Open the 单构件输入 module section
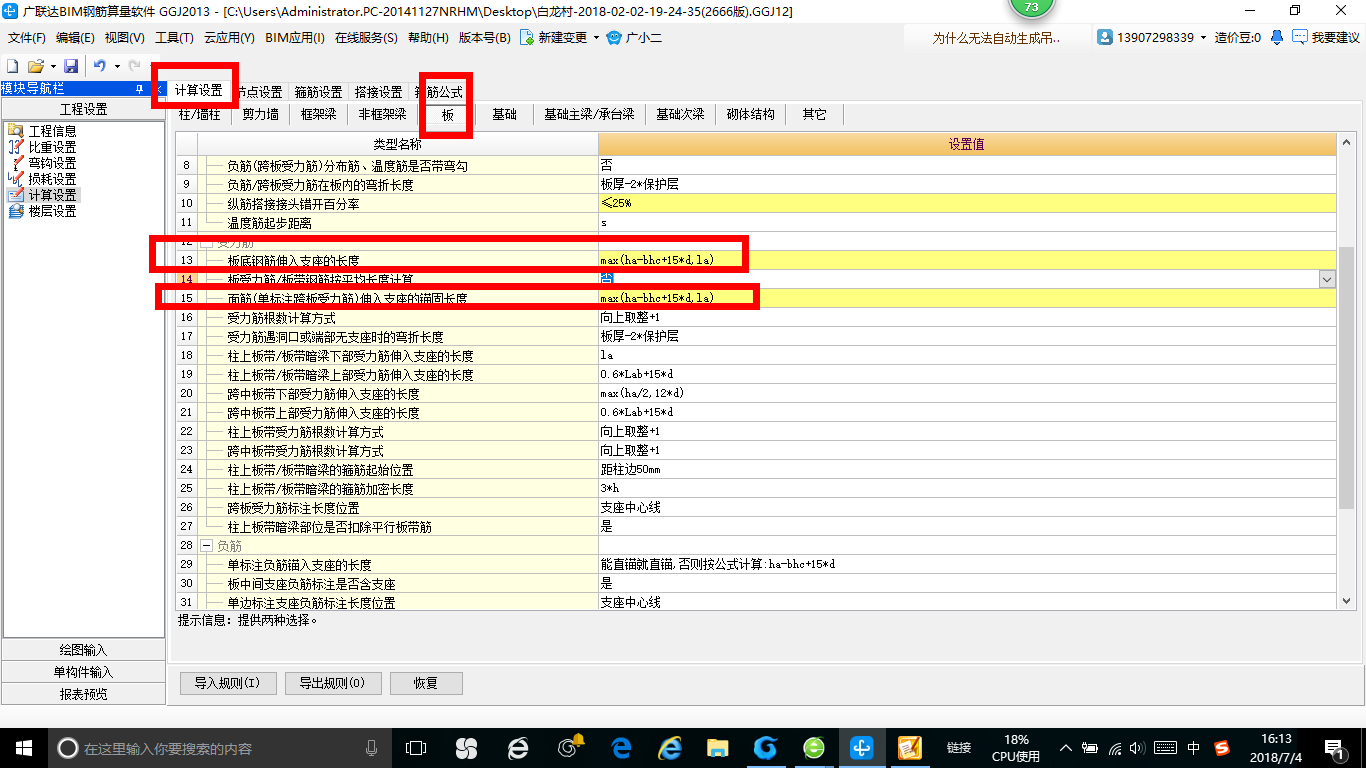The width and height of the screenshot is (1366, 768). point(83,672)
